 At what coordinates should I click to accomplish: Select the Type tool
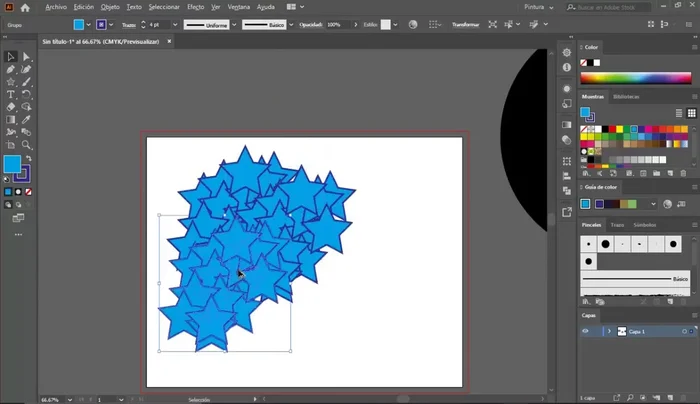pos(11,94)
